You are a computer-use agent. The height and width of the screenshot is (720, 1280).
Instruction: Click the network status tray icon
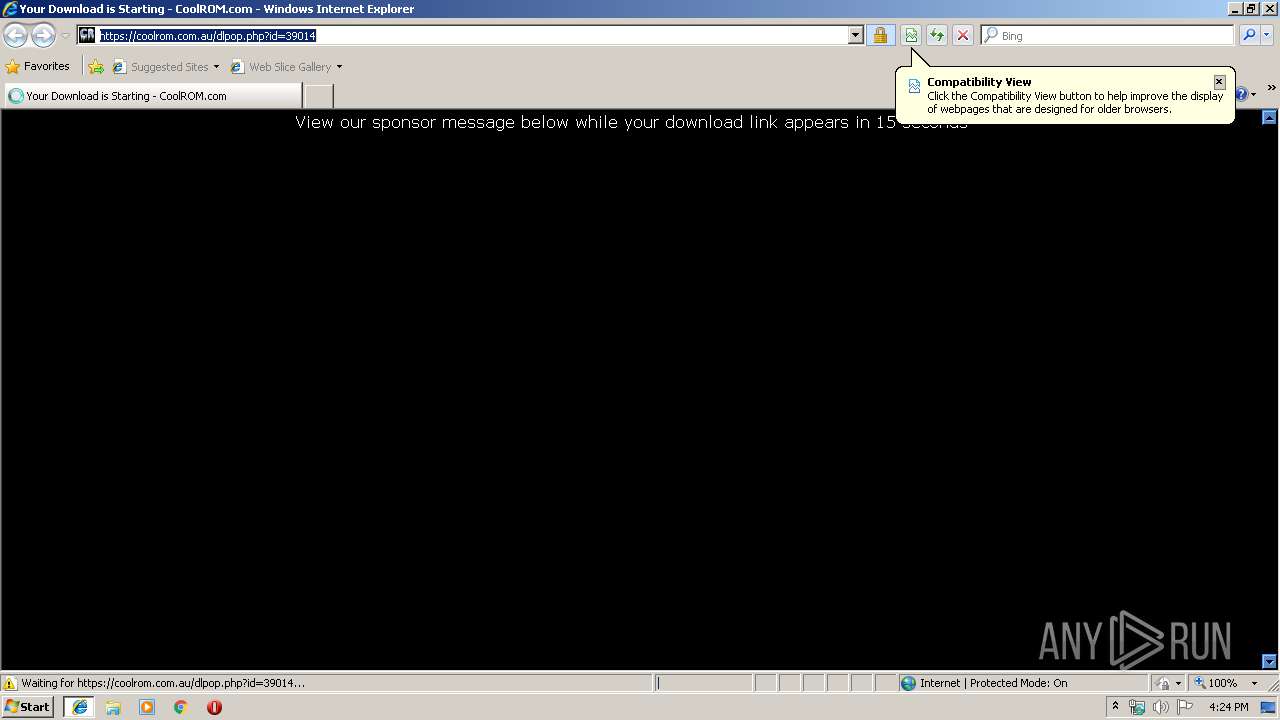click(1137, 707)
